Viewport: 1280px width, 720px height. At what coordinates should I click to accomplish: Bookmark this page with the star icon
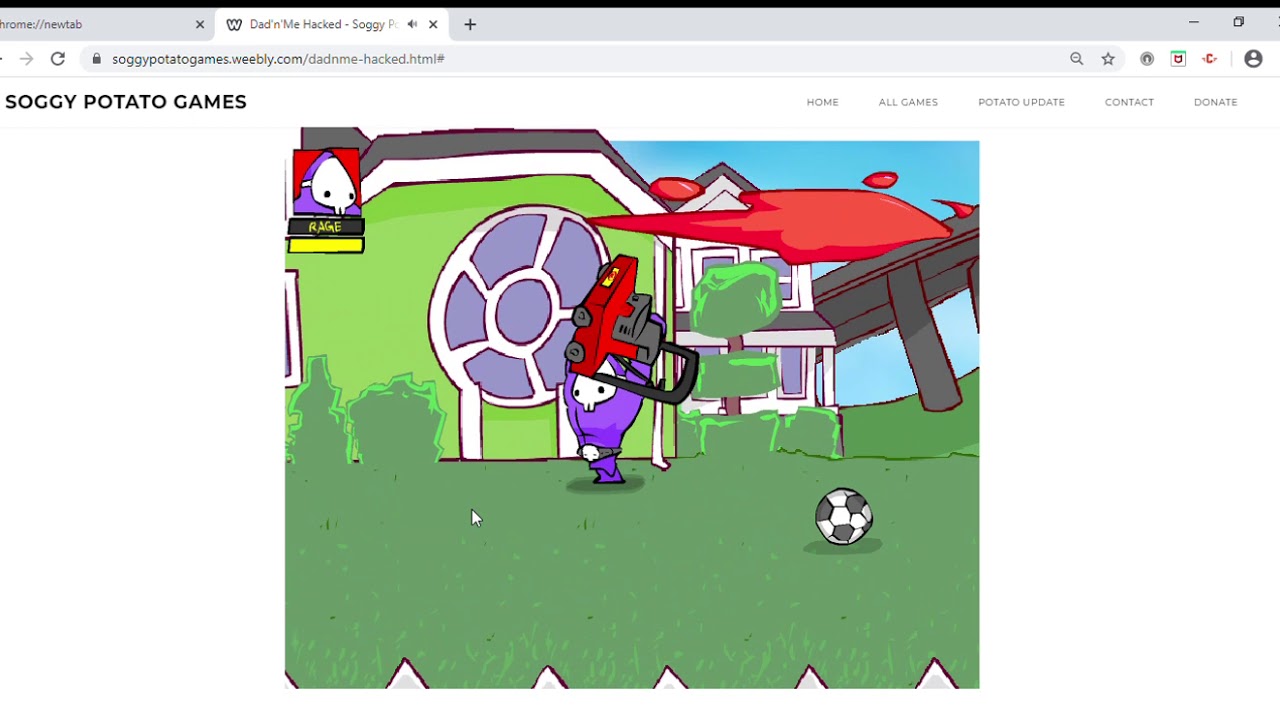[x=1108, y=59]
